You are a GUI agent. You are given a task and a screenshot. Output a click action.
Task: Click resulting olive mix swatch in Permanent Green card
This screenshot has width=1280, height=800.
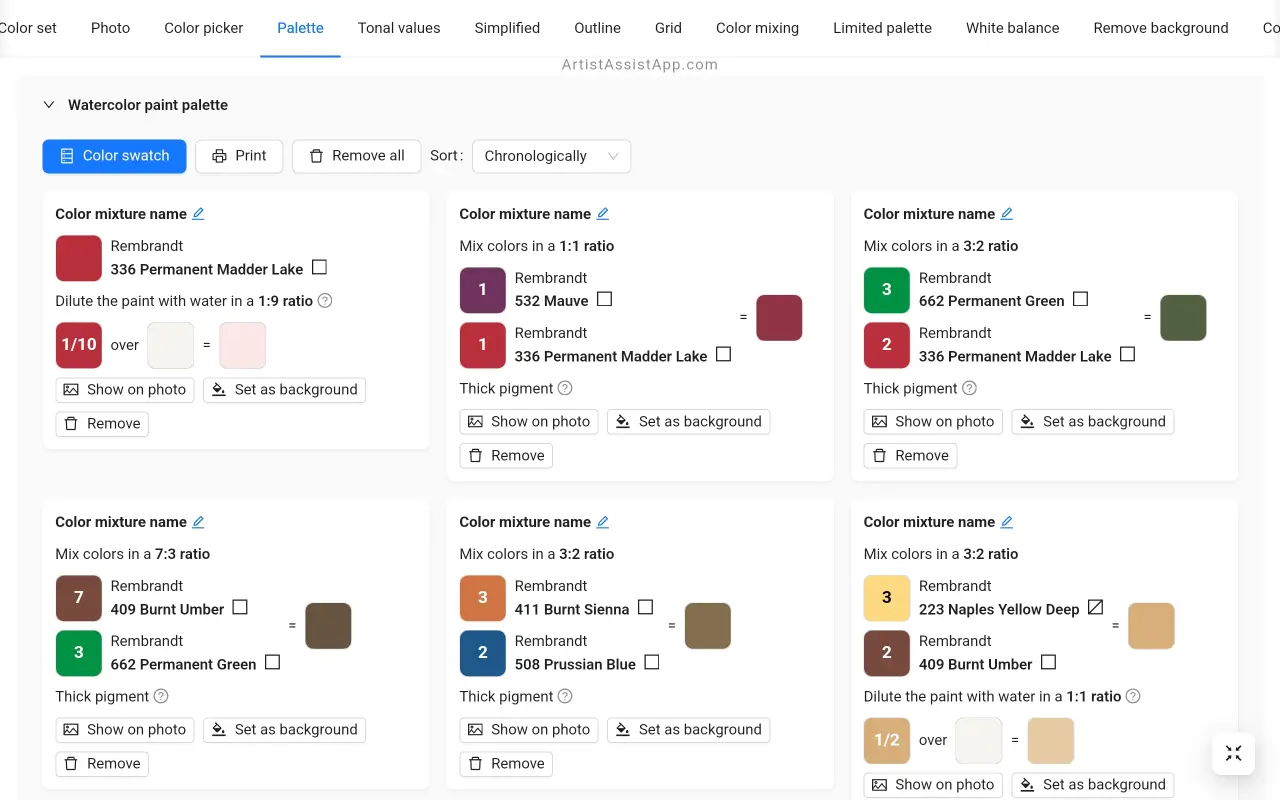tap(1183, 318)
